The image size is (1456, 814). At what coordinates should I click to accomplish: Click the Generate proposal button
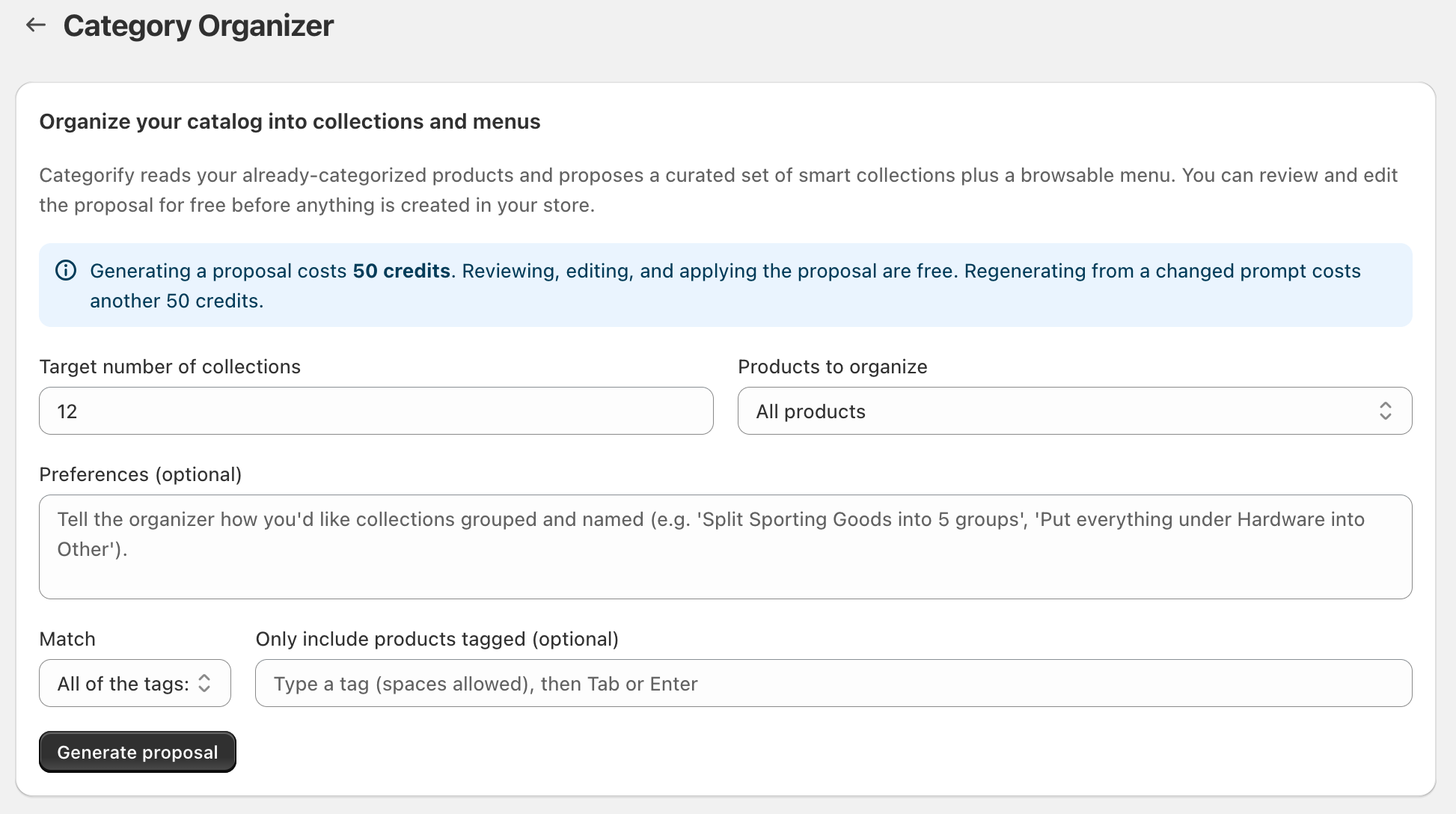click(x=138, y=752)
